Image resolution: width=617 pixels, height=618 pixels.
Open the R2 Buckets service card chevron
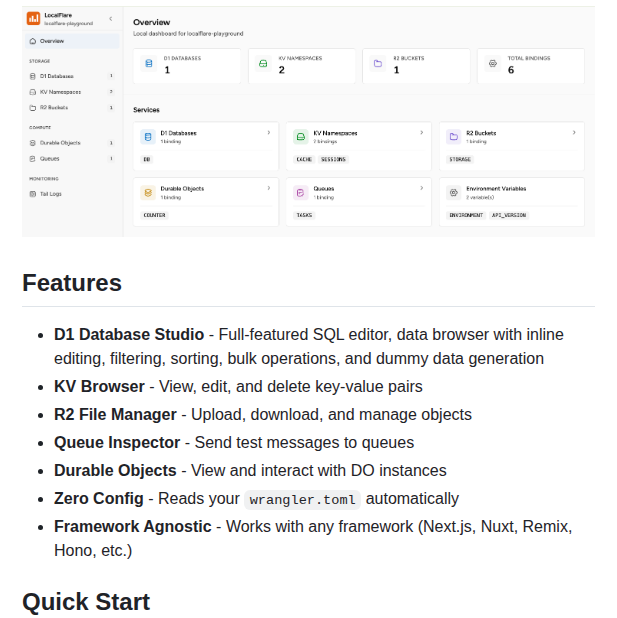[574, 133]
